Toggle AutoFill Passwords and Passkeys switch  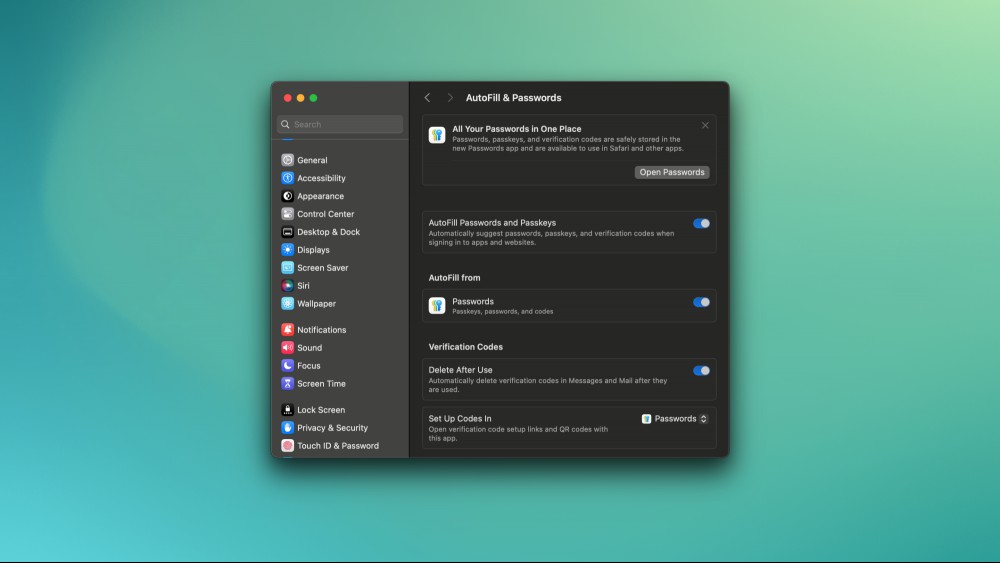tap(701, 223)
